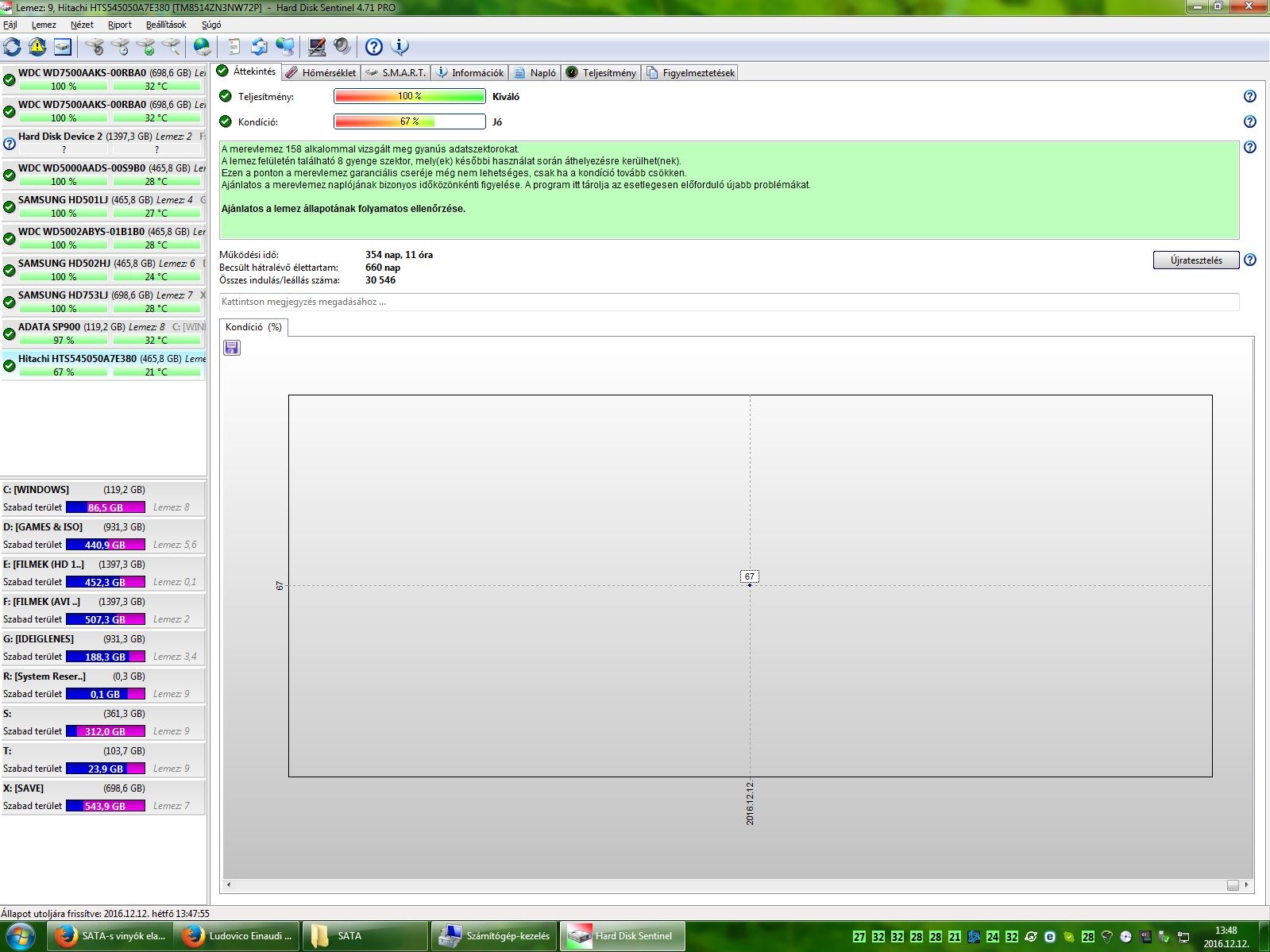The height and width of the screenshot is (952, 1270).
Task: Click the speaker sound toolbar icon
Action: click(342, 47)
